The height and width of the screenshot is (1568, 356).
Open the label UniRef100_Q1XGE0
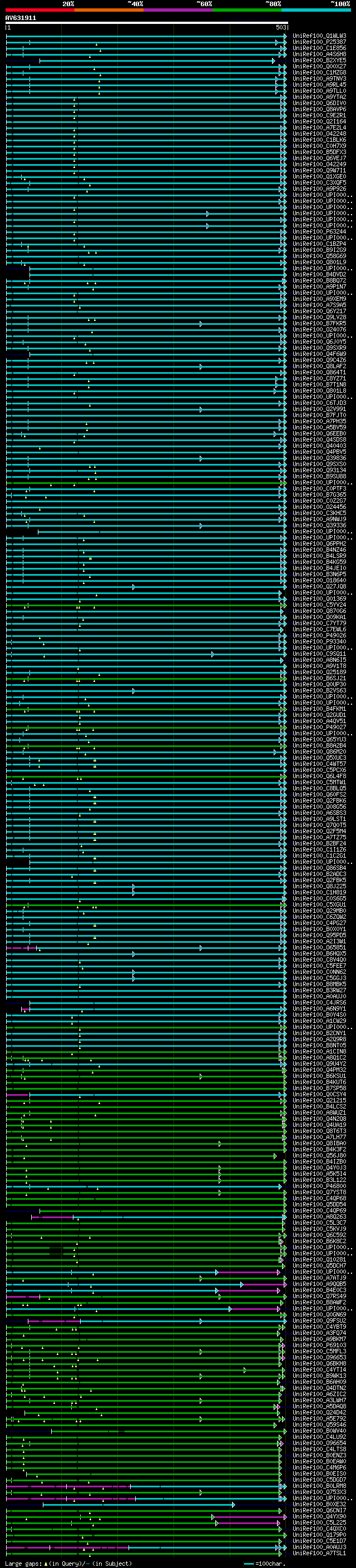(x=319, y=176)
